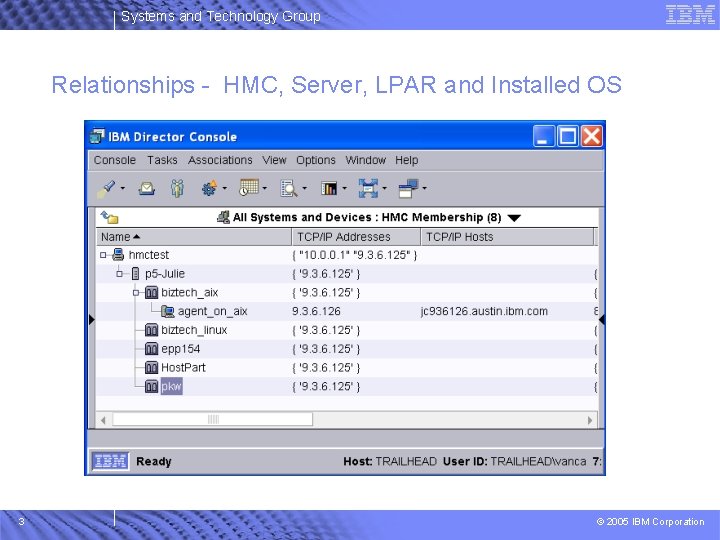Click the discovery flashlight toolbar icon
The height and width of the screenshot is (540, 720).
(106, 188)
